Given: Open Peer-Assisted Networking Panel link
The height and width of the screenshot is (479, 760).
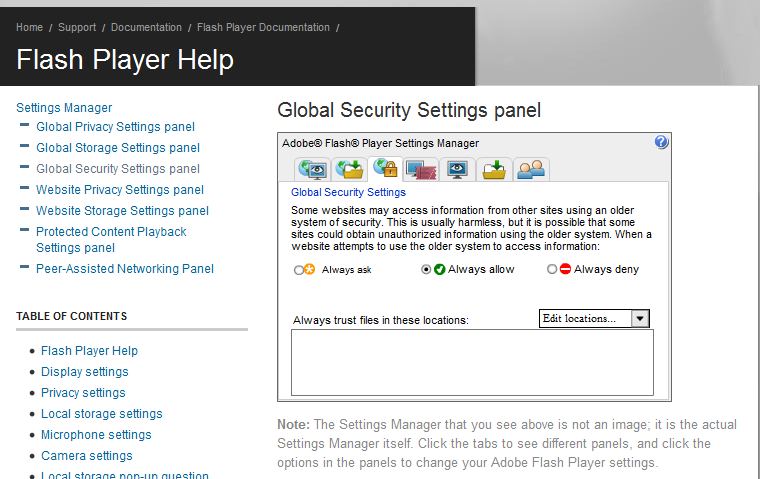Looking at the screenshot, I should click(x=125, y=269).
